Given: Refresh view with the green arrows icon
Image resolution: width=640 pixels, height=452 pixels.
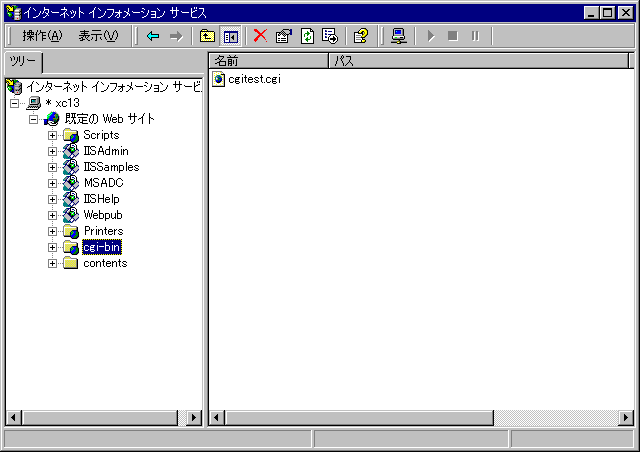Looking at the screenshot, I should pyautogui.click(x=307, y=36).
